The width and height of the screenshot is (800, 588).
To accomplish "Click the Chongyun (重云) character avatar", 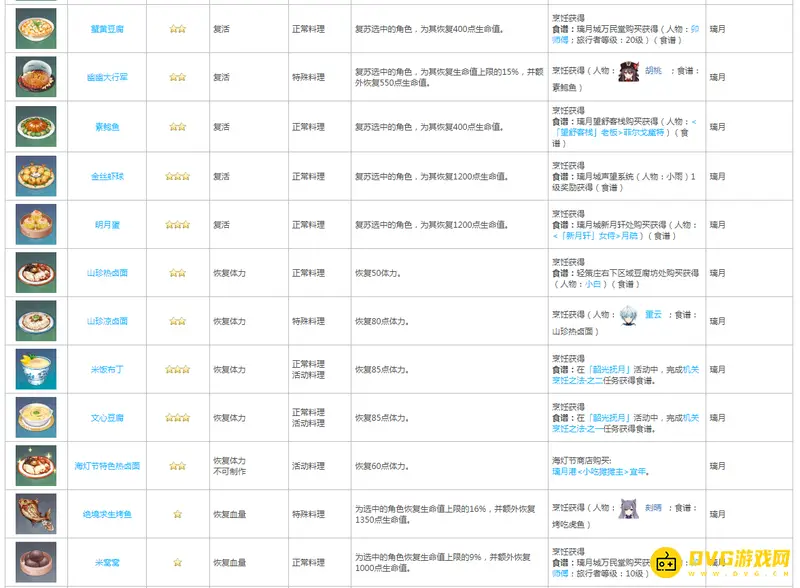I will [x=629, y=314].
